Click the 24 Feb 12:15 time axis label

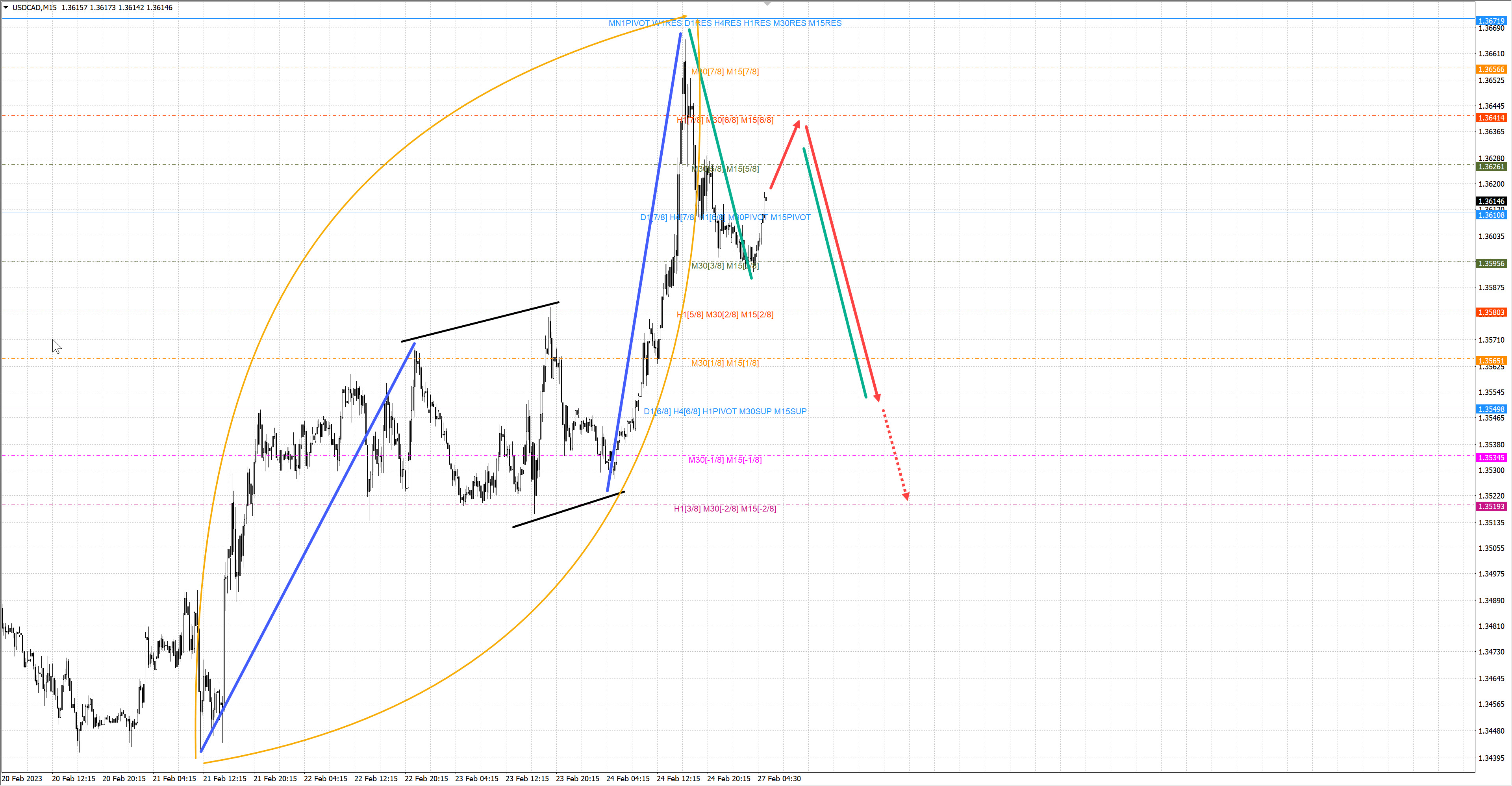[678, 779]
